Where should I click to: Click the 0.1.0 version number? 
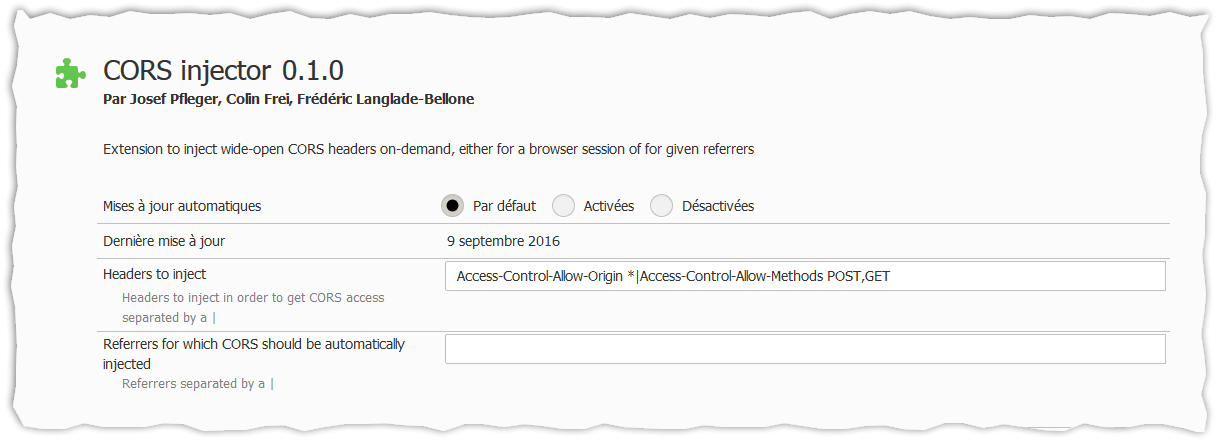(x=313, y=71)
